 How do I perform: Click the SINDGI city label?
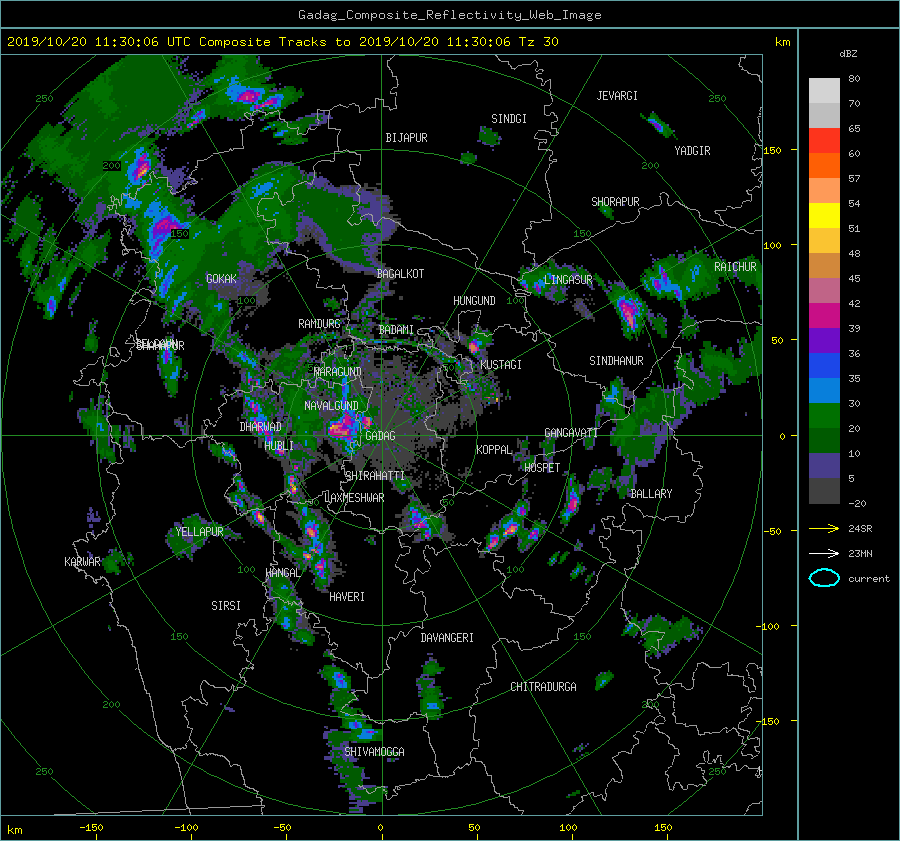(509, 119)
